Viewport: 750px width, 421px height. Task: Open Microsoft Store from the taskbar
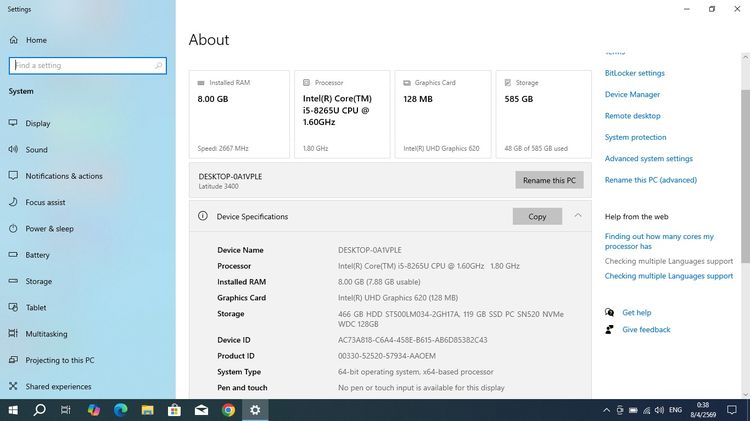pyautogui.click(x=174, y=410)
